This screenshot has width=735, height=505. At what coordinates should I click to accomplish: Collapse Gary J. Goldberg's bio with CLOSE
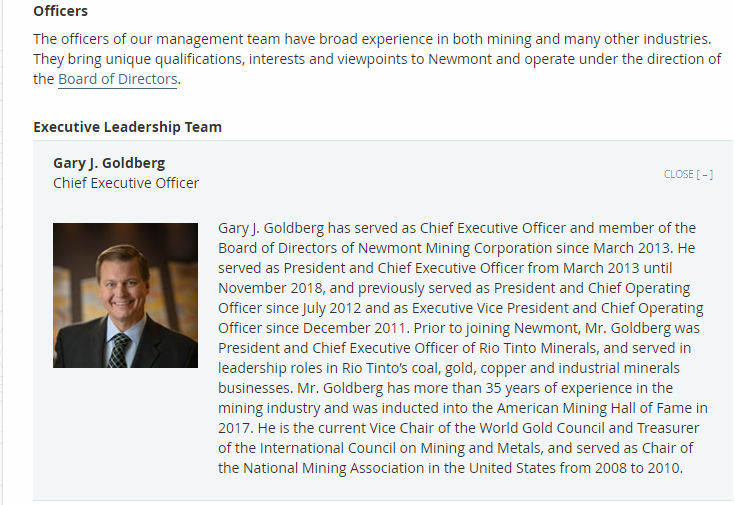(679, 174)
